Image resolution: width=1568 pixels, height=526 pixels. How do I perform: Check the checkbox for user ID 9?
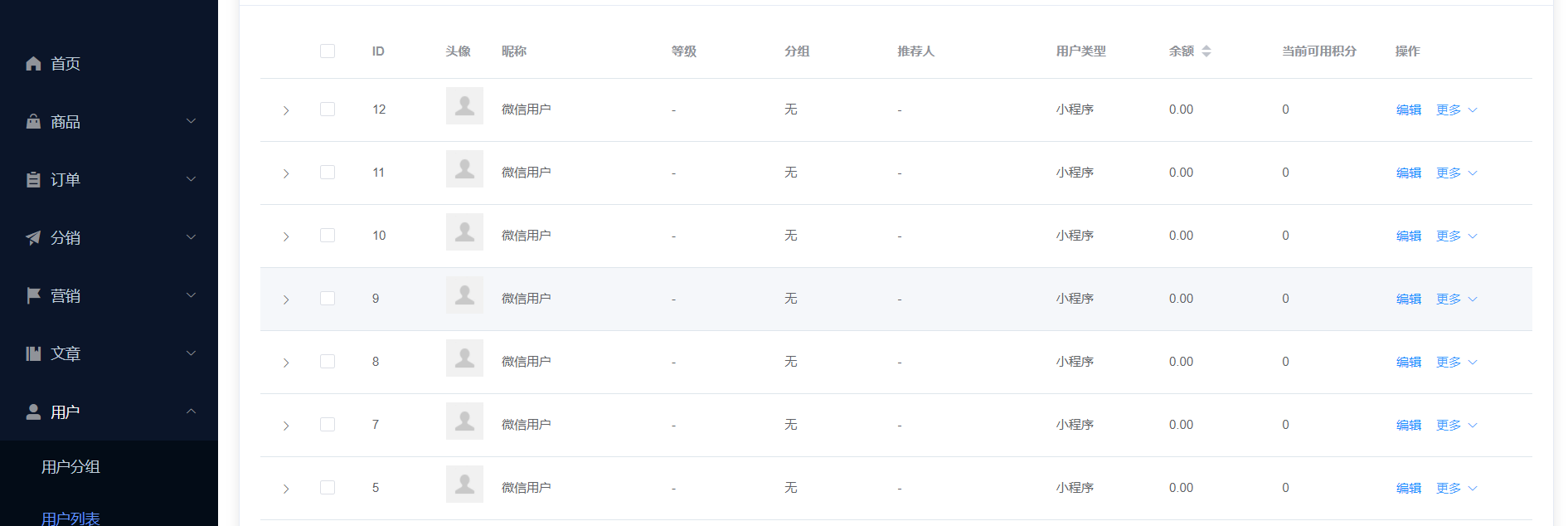328,299
